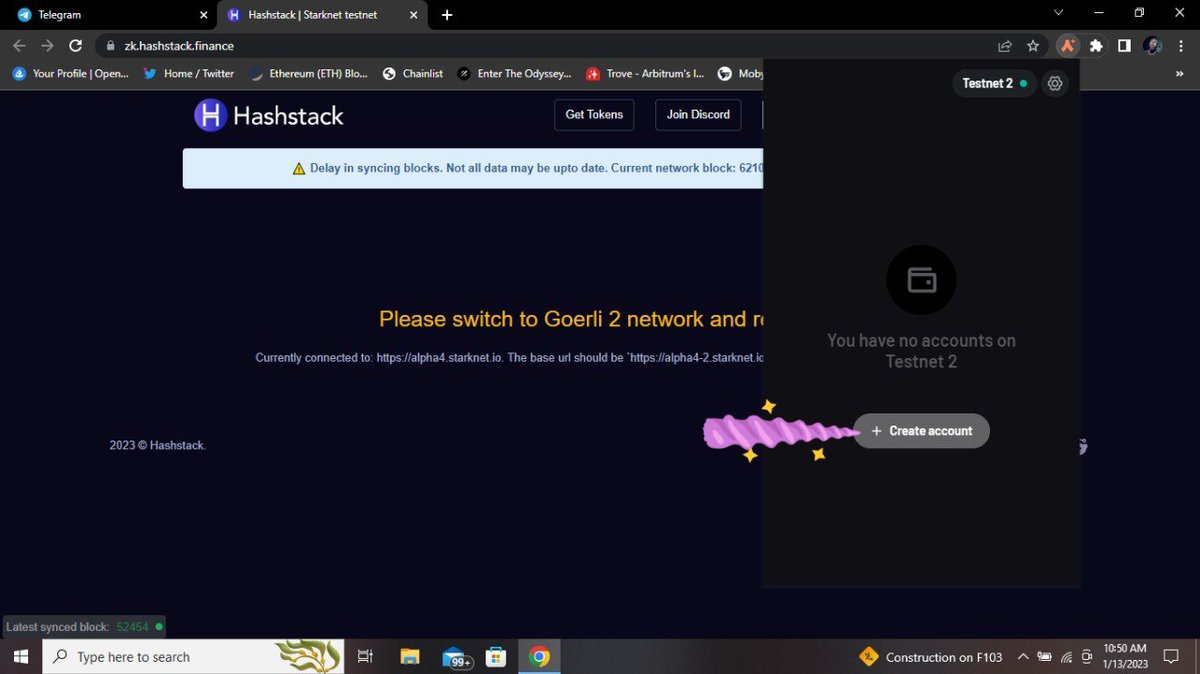Toggle the Chrome side panel icon
The width and height of the screenshot is (1200, 674).
1124,45
